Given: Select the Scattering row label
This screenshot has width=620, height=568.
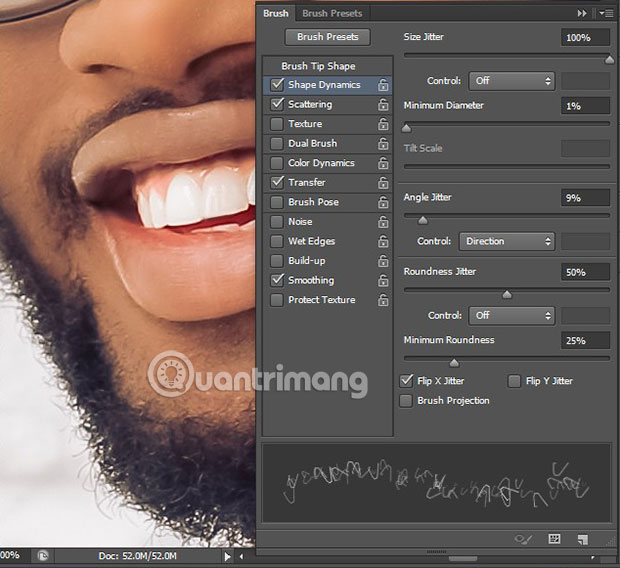Looking at the screenshot, I should [x=310, y=104].
